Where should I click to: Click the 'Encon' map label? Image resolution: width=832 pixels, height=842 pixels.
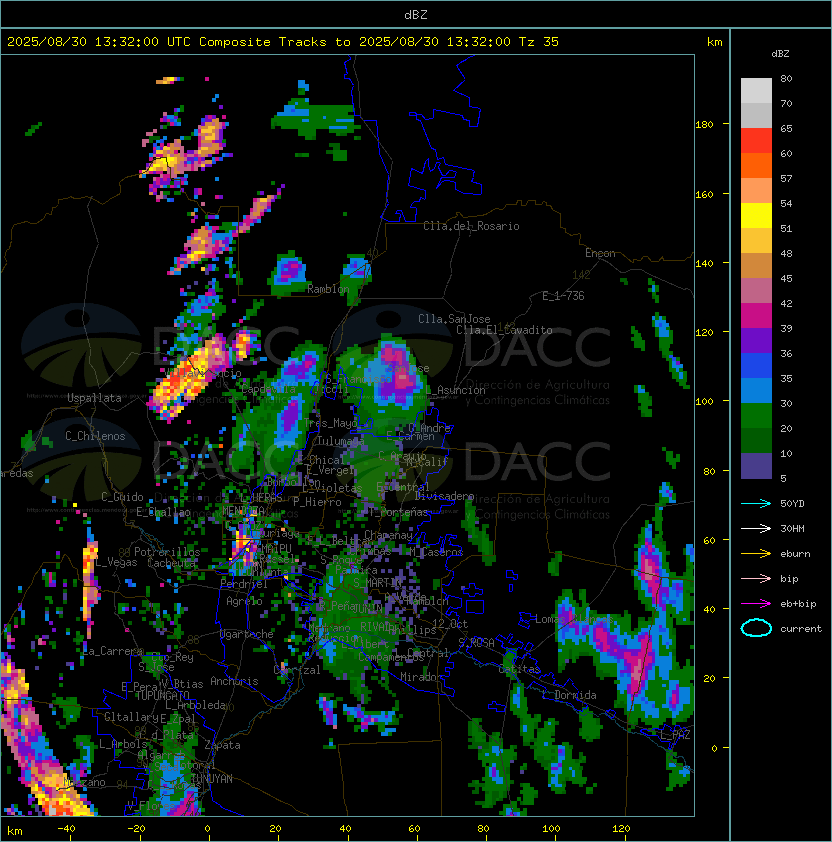coord(600,253)
